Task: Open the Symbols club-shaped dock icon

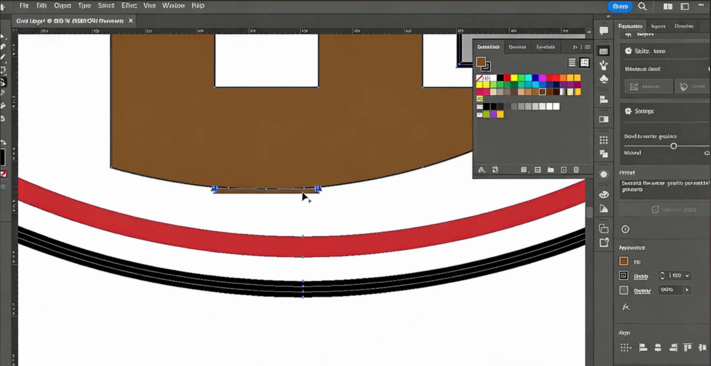Action: [604, 80]
